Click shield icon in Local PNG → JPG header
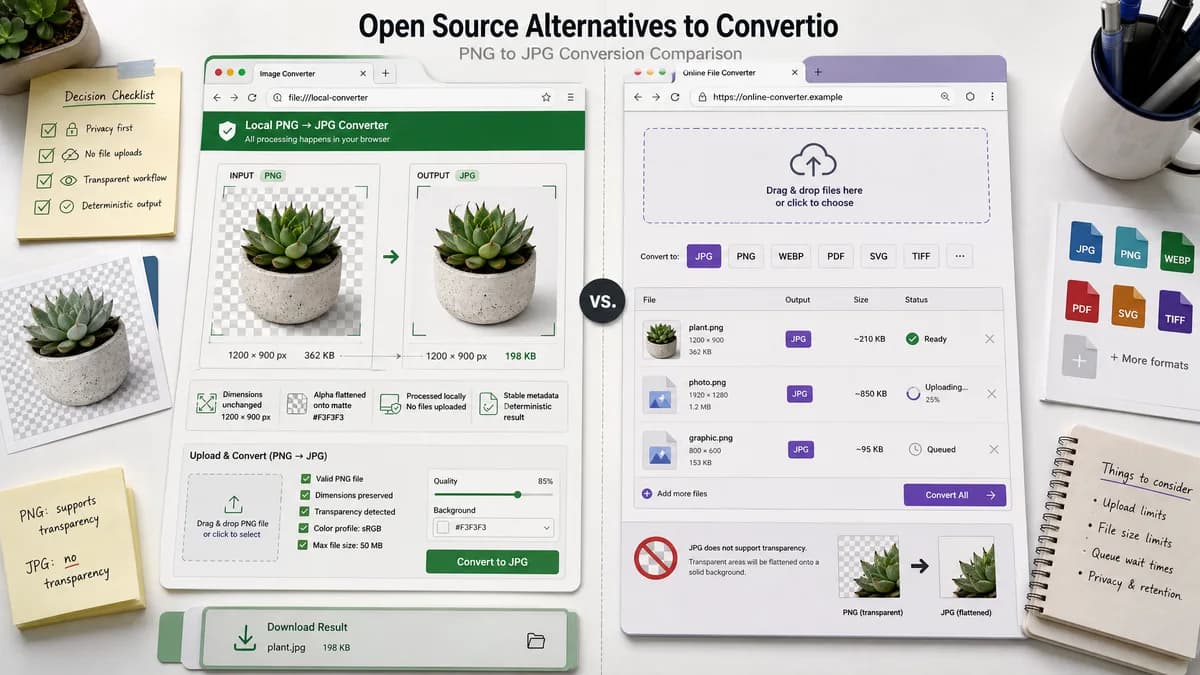This screenshot has height=675, width=1200. pyautogui.click(x=227, y=131)
